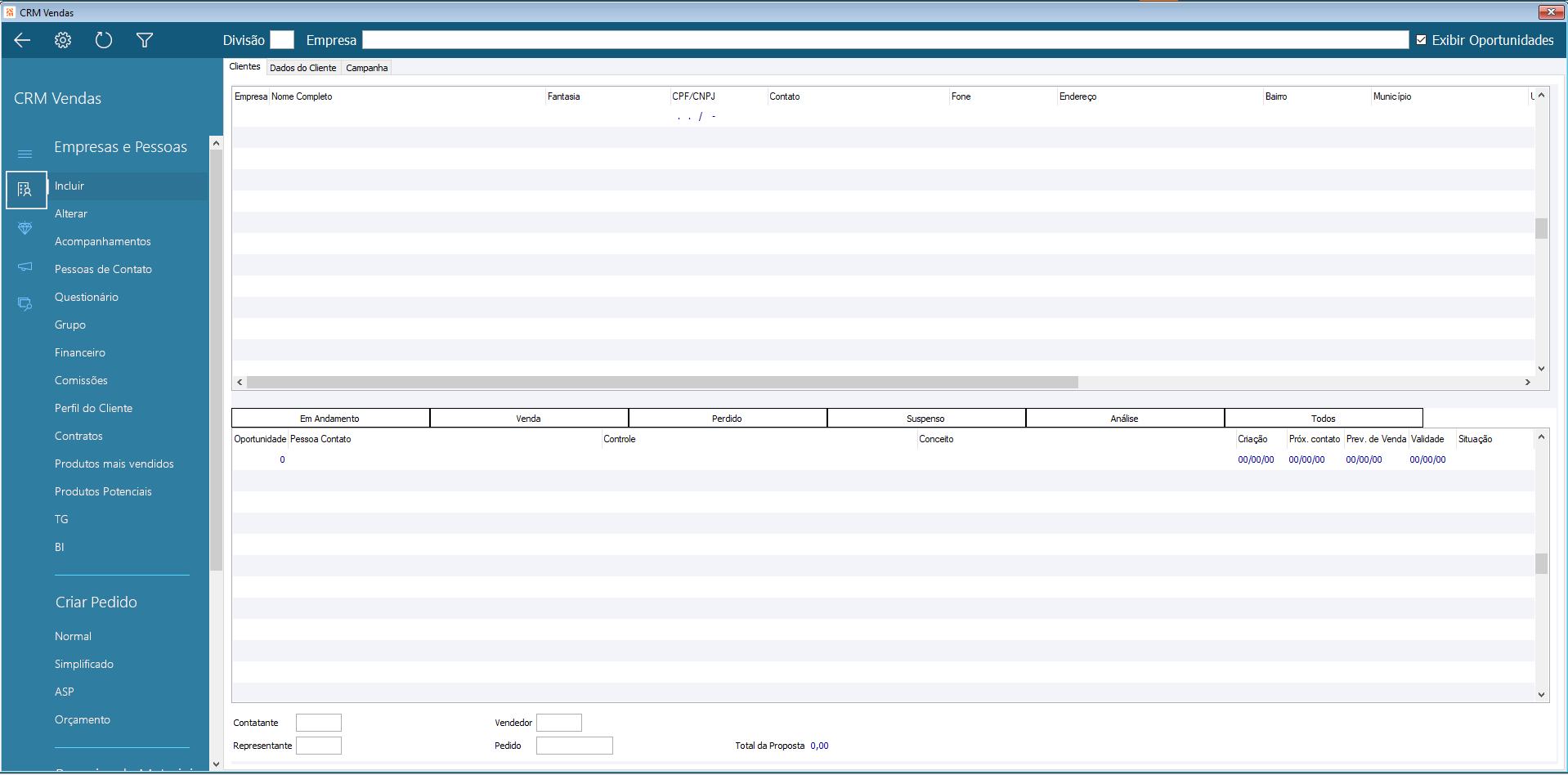Image resolution: width=1568 pixels, height=775 pixels.
Task: Click the clients grid horizontal scrollbar thumb
Action: click(662, 383)
